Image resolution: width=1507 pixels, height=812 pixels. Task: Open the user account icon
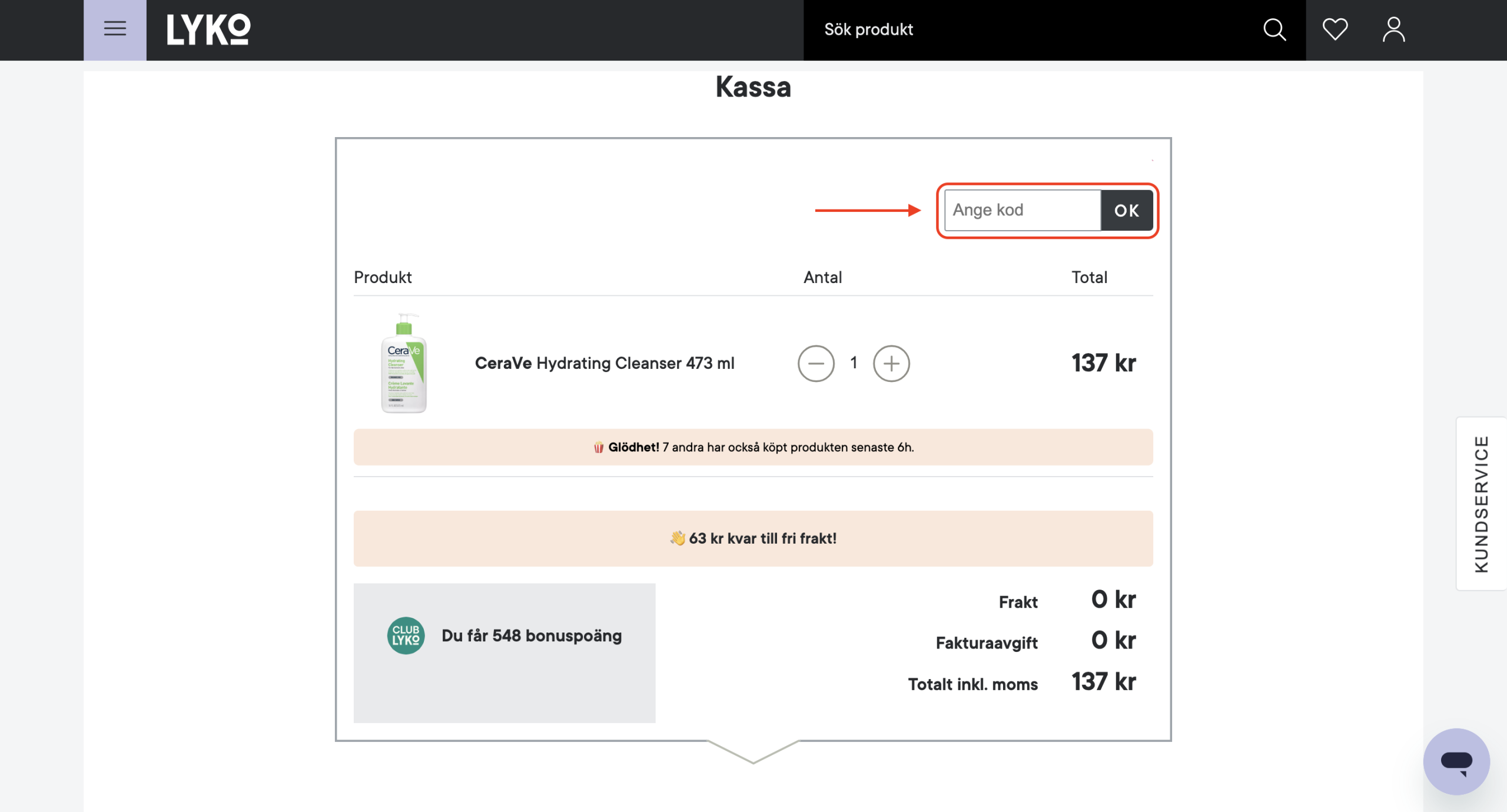(1393, 29)
